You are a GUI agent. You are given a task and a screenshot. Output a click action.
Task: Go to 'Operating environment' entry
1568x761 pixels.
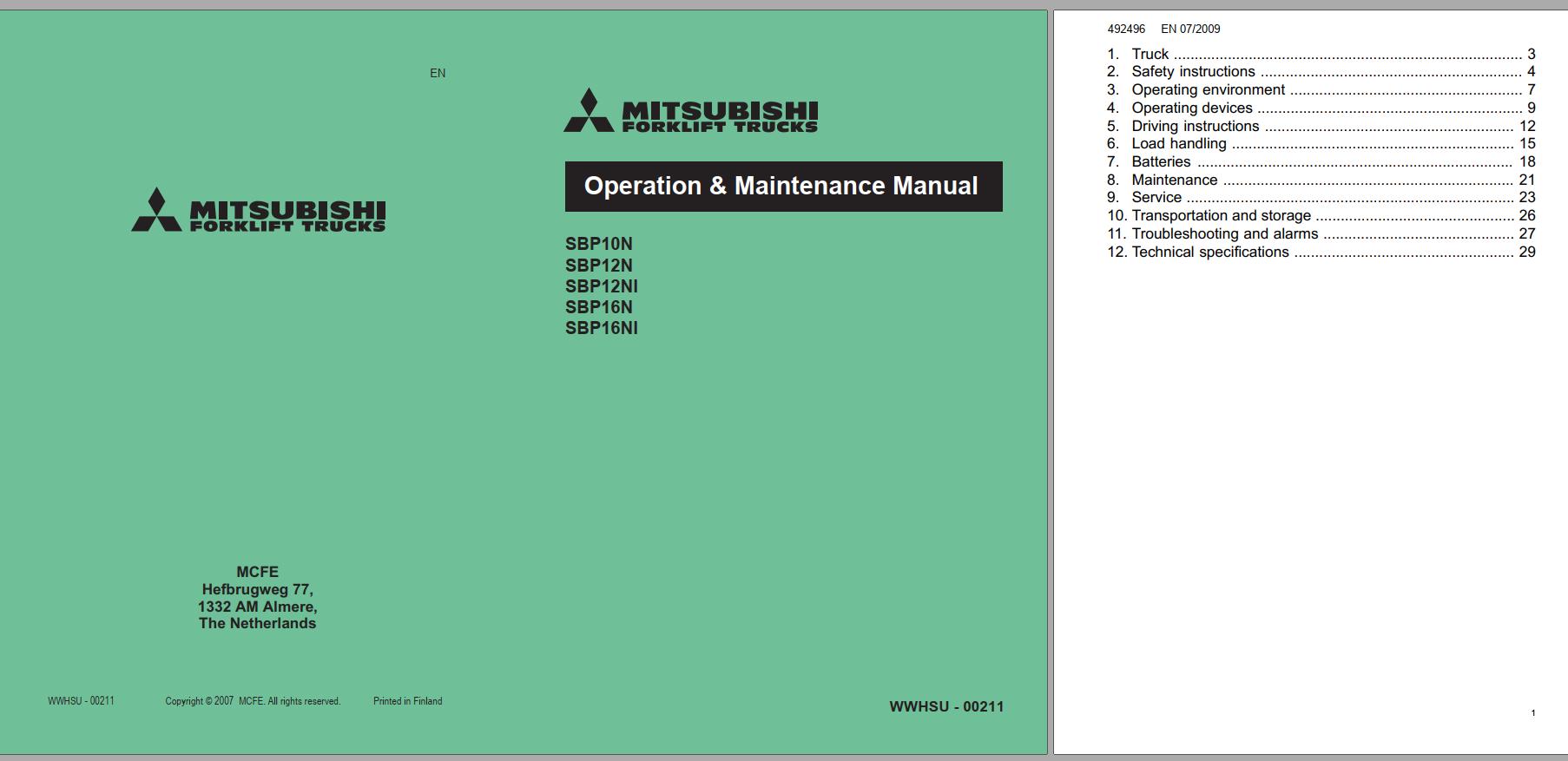(1321, 89)
